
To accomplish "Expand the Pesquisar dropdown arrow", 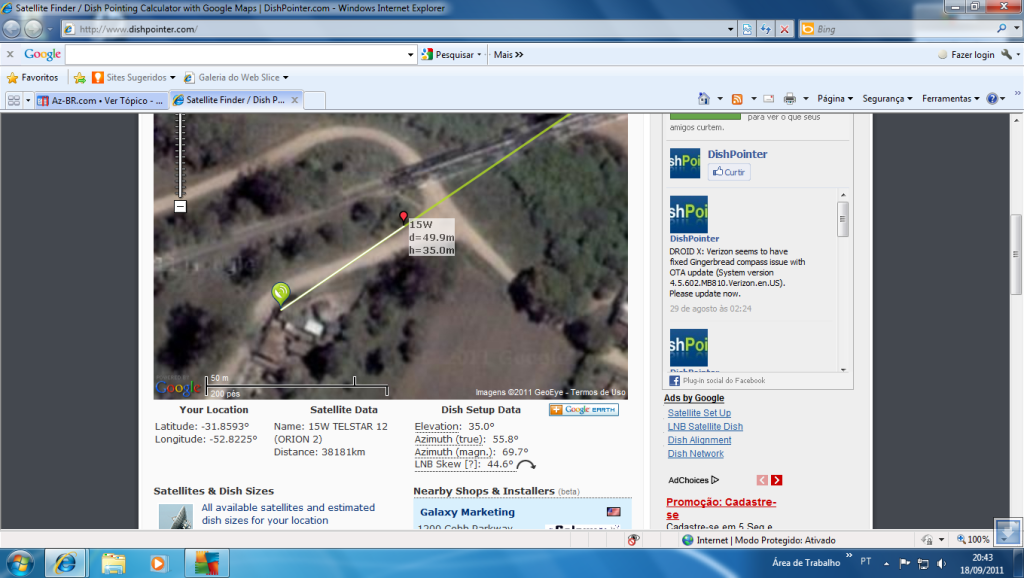I will tap(479, 55).
